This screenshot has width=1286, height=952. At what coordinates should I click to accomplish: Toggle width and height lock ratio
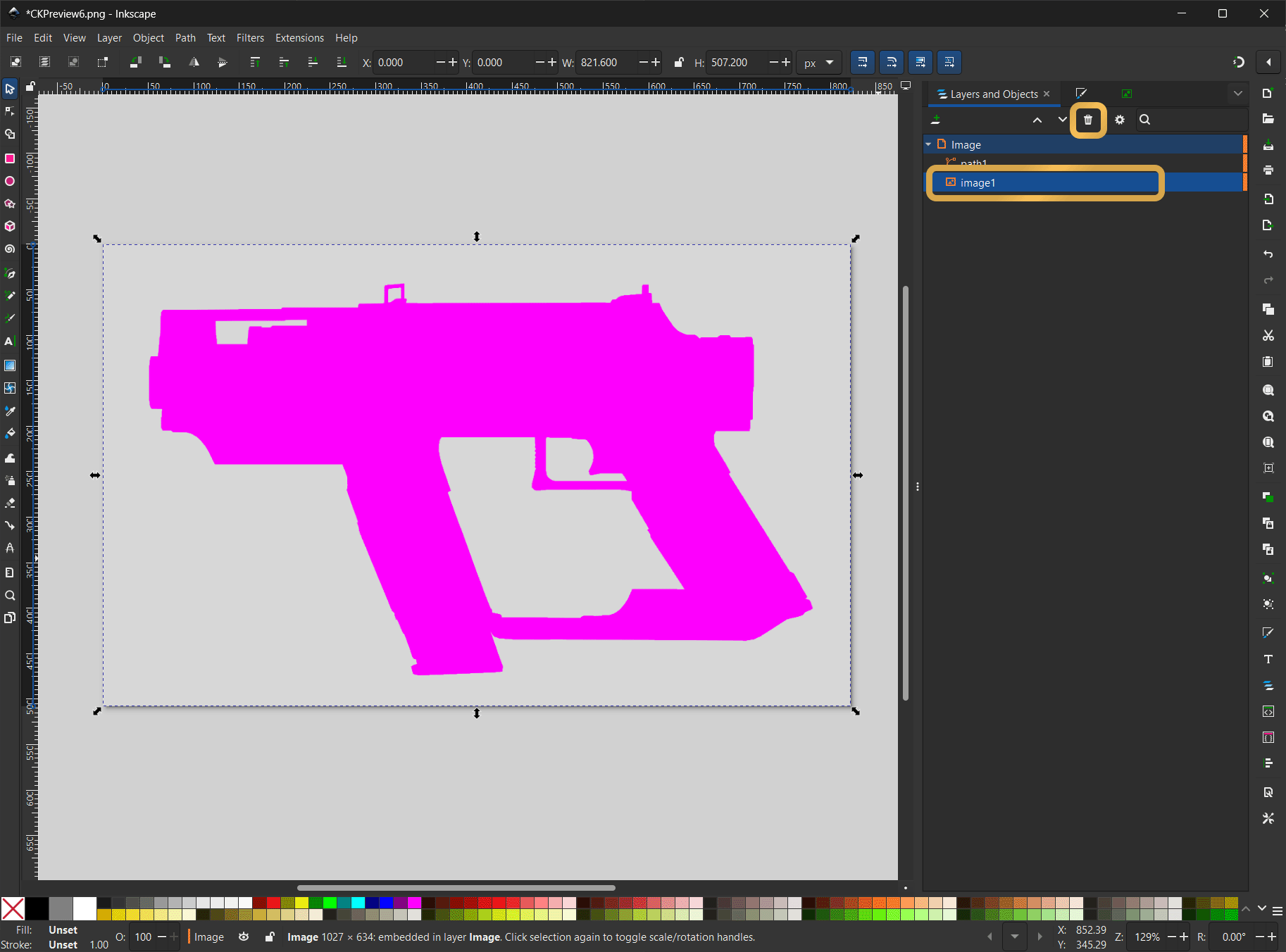coord(679,62)
